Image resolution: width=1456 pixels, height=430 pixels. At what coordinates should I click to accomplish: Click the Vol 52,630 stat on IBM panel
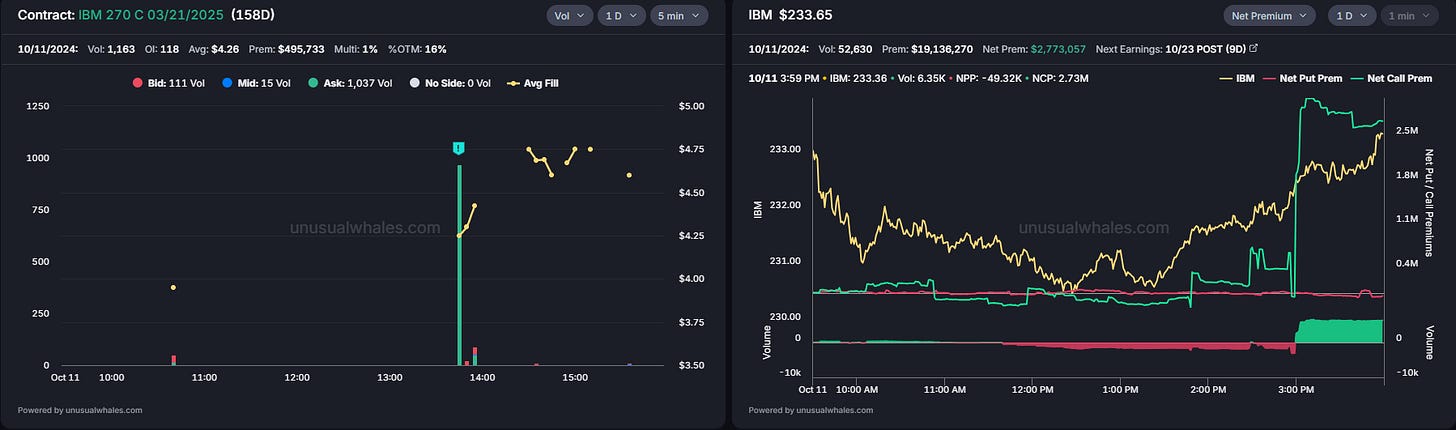846,48
